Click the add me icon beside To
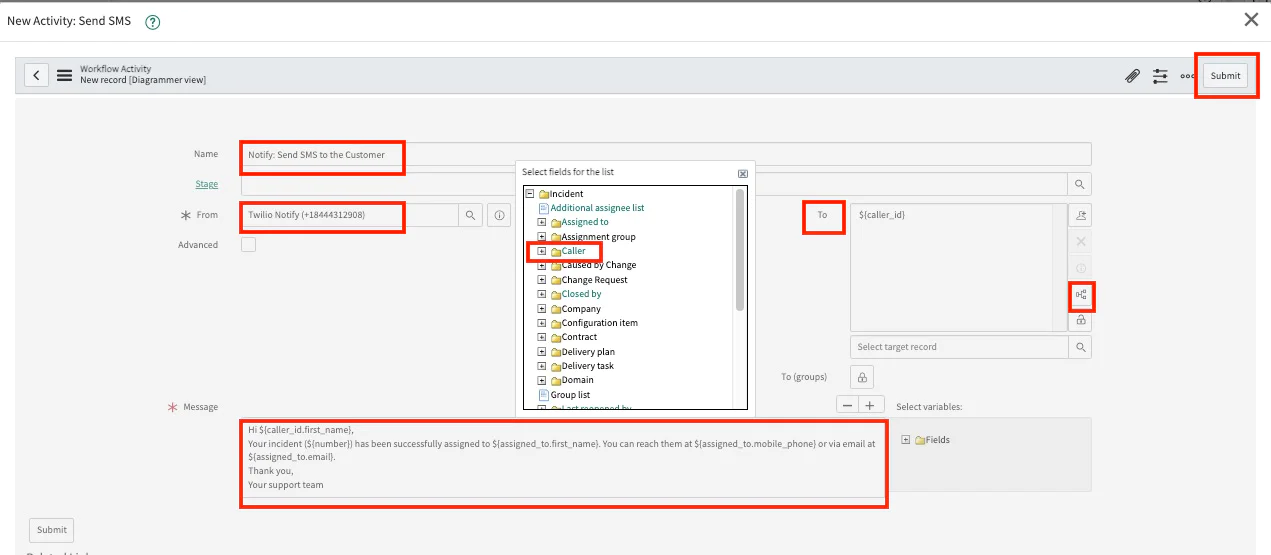This screenshot has height=555, width=1271. click(1080, 215)
